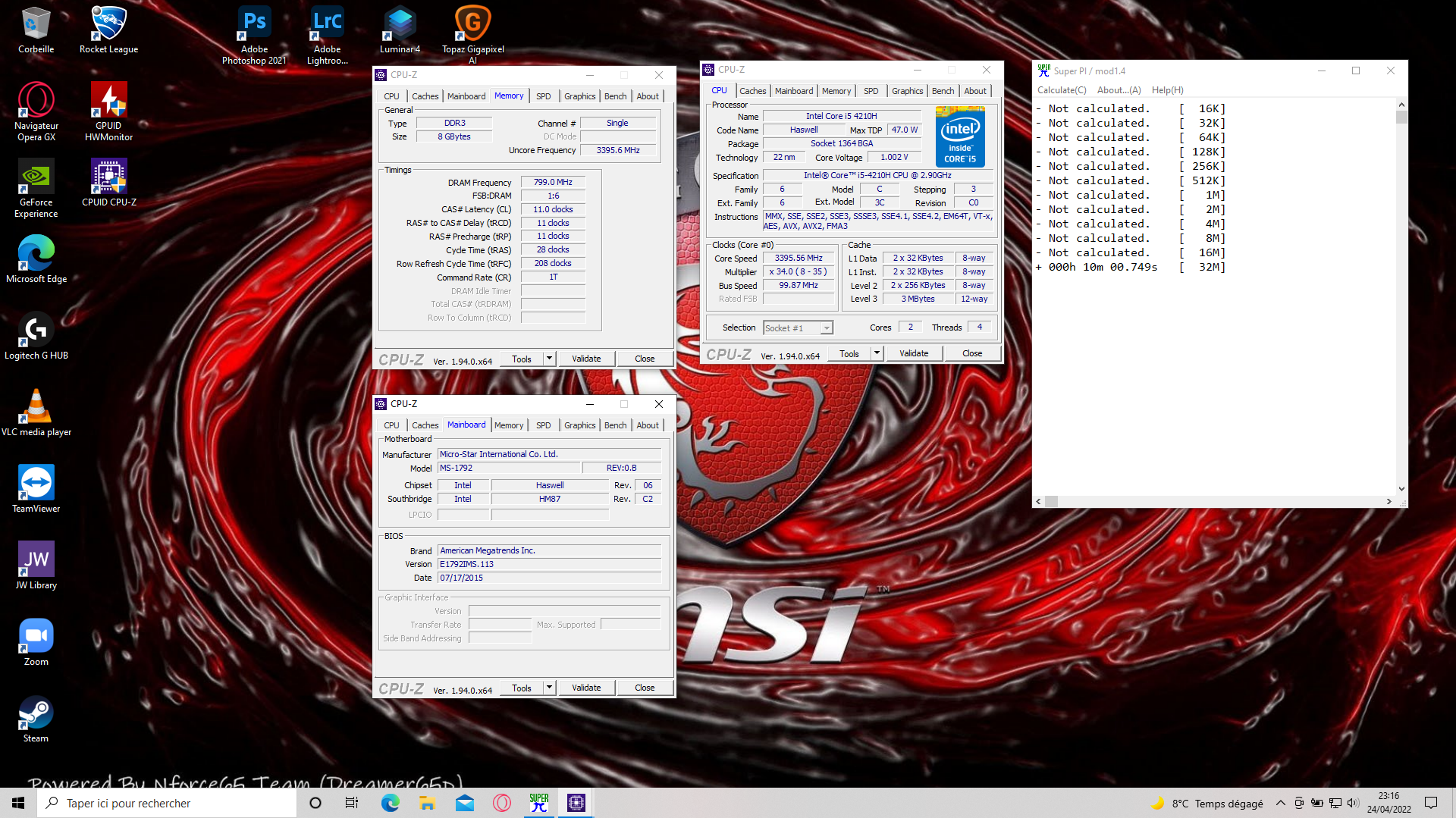Click Super PI horizontal scrollbar right arrow
Screen dimensions: 1456x818
[x=1389, y=501]
